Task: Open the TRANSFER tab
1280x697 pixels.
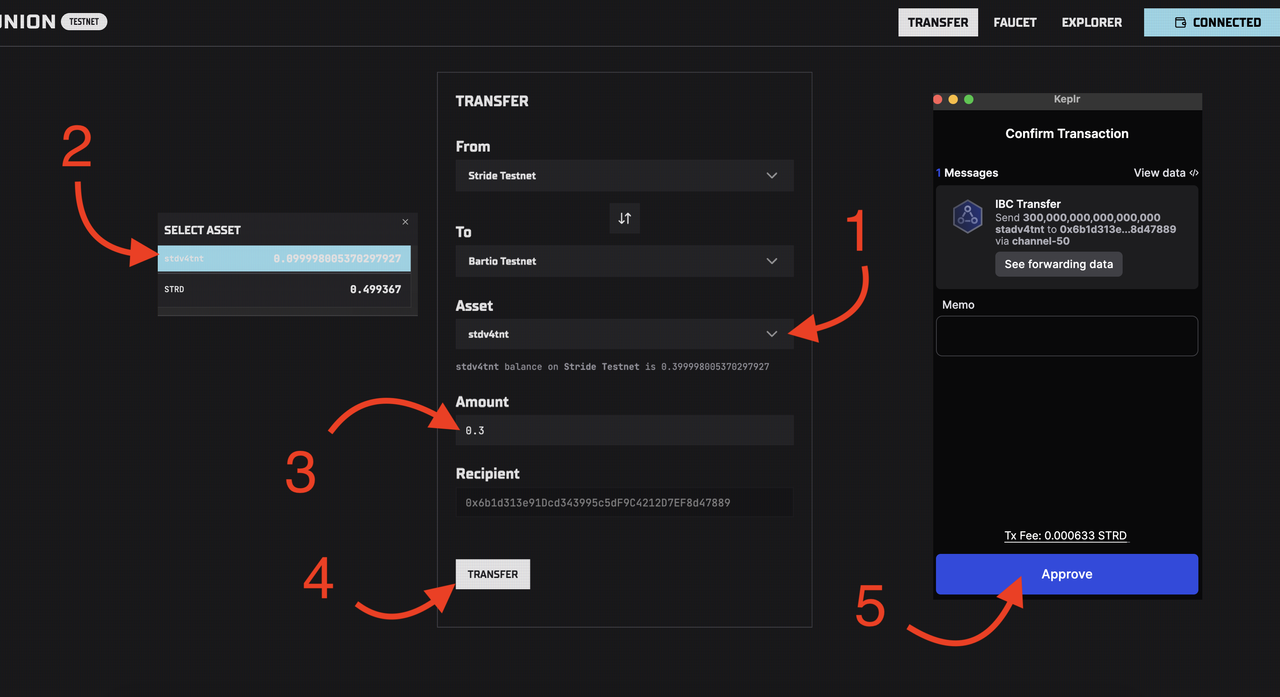Action: [x=938, y=22]
